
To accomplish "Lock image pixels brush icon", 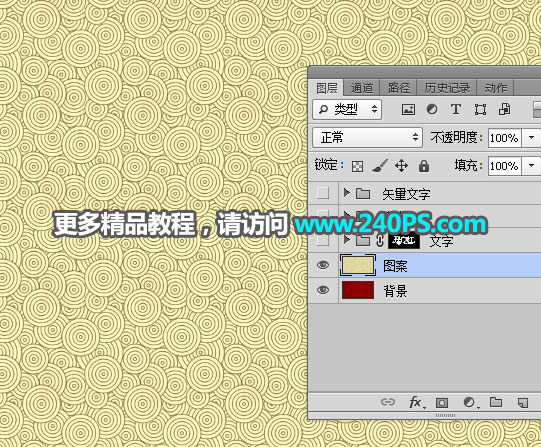I will click(x=380, y=166).
